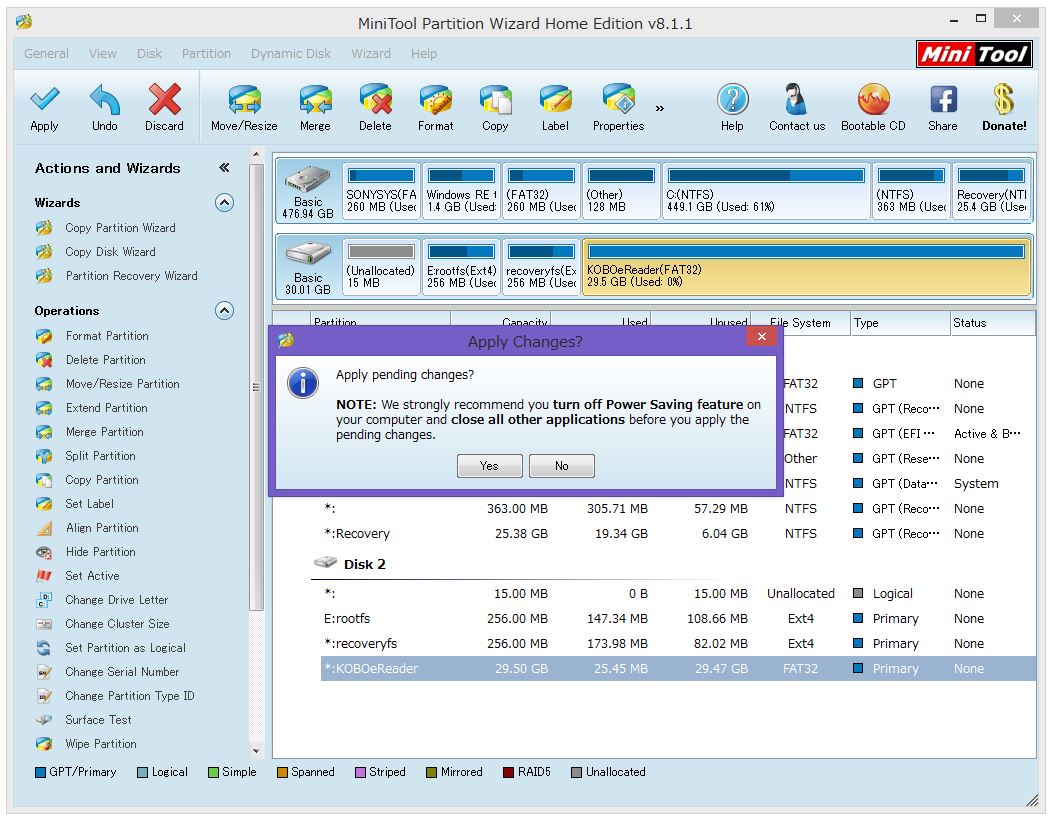Open the View menu
The width and height of the screenshot is (1052, 822).
pyautogui.click(x=103, y=54)
